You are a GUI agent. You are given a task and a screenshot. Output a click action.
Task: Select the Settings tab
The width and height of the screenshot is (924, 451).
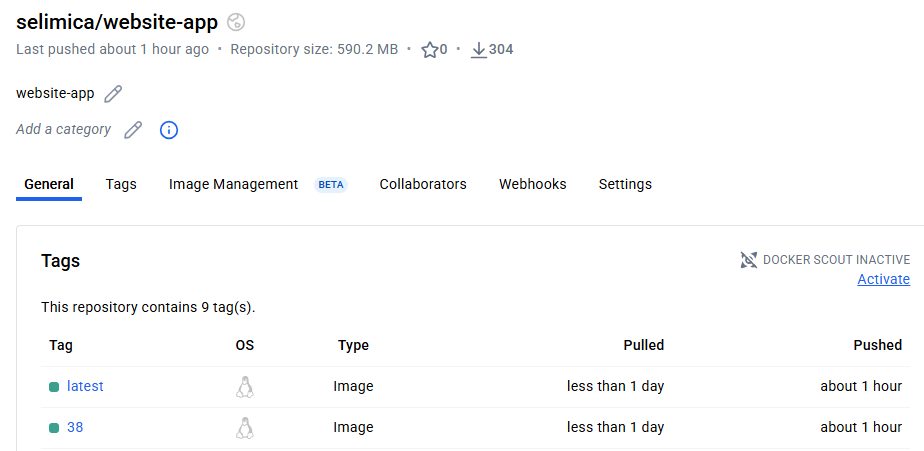[625, 184]
